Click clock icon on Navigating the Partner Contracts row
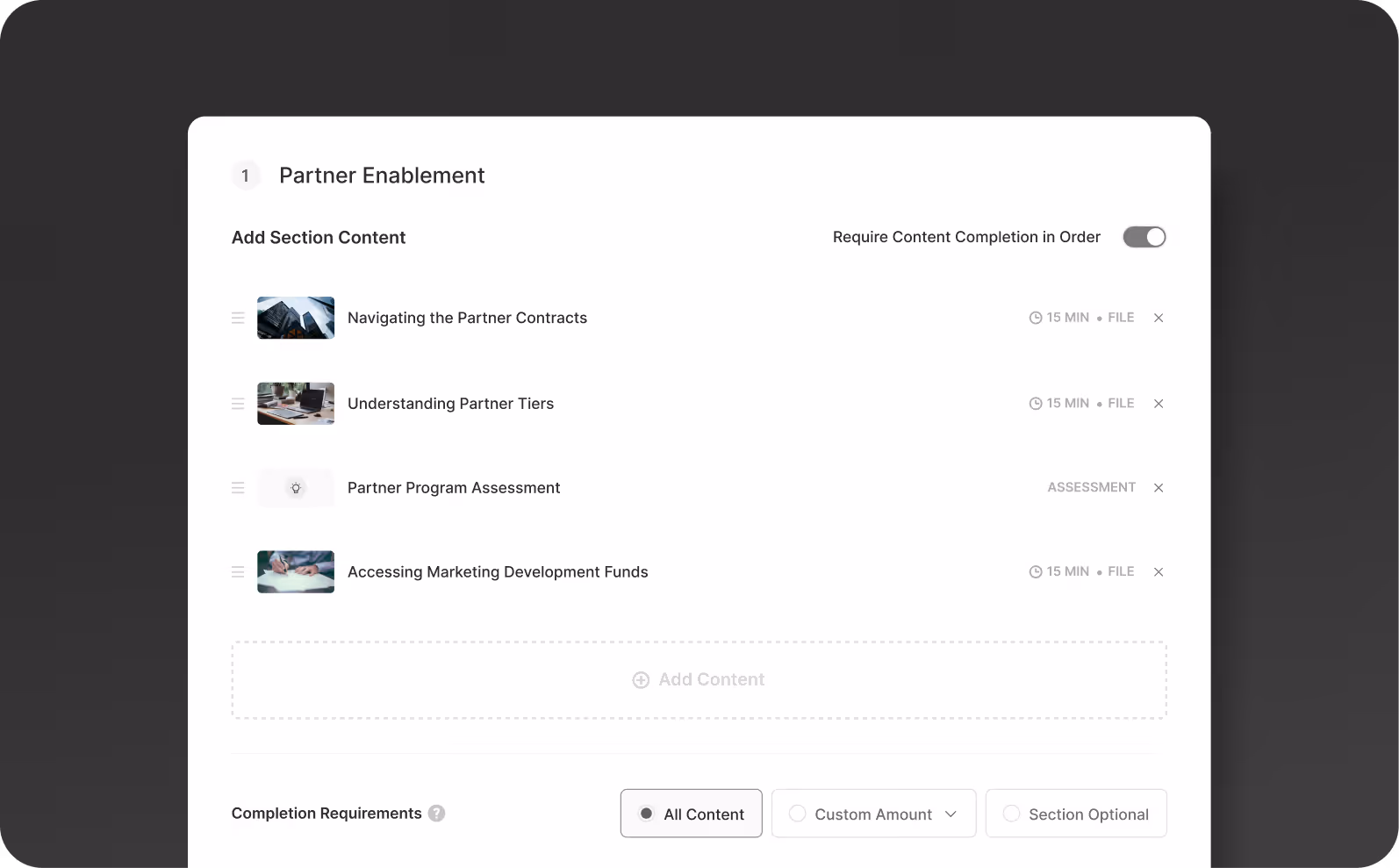 click(x=1036, y=318)
